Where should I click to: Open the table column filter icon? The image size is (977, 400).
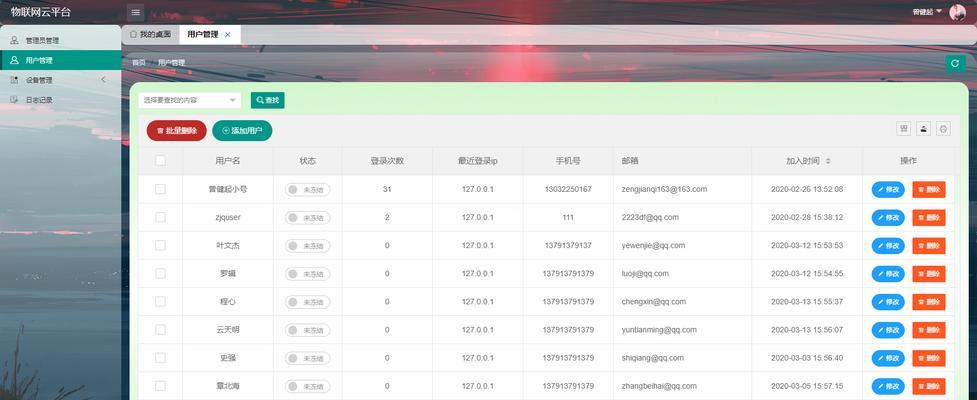[903, 128]
